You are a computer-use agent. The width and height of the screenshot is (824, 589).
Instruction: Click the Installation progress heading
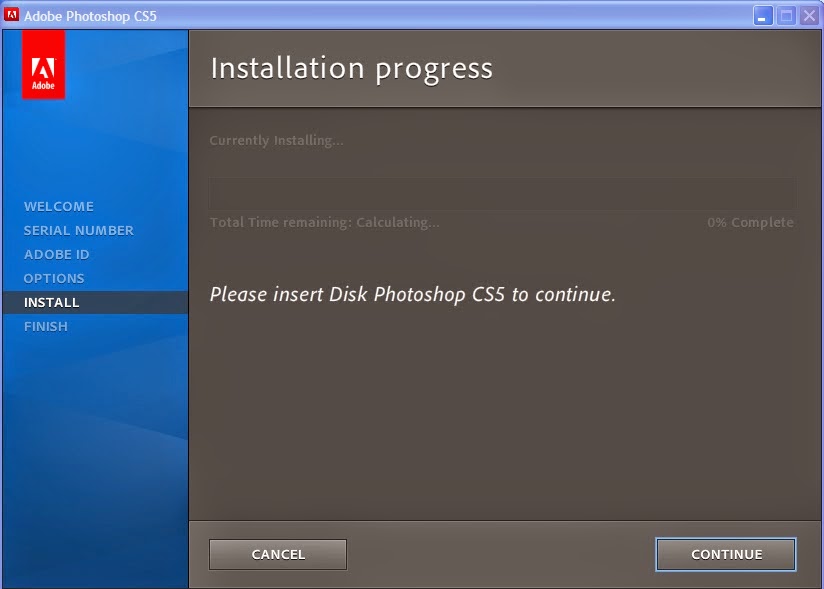coord(351,68)
